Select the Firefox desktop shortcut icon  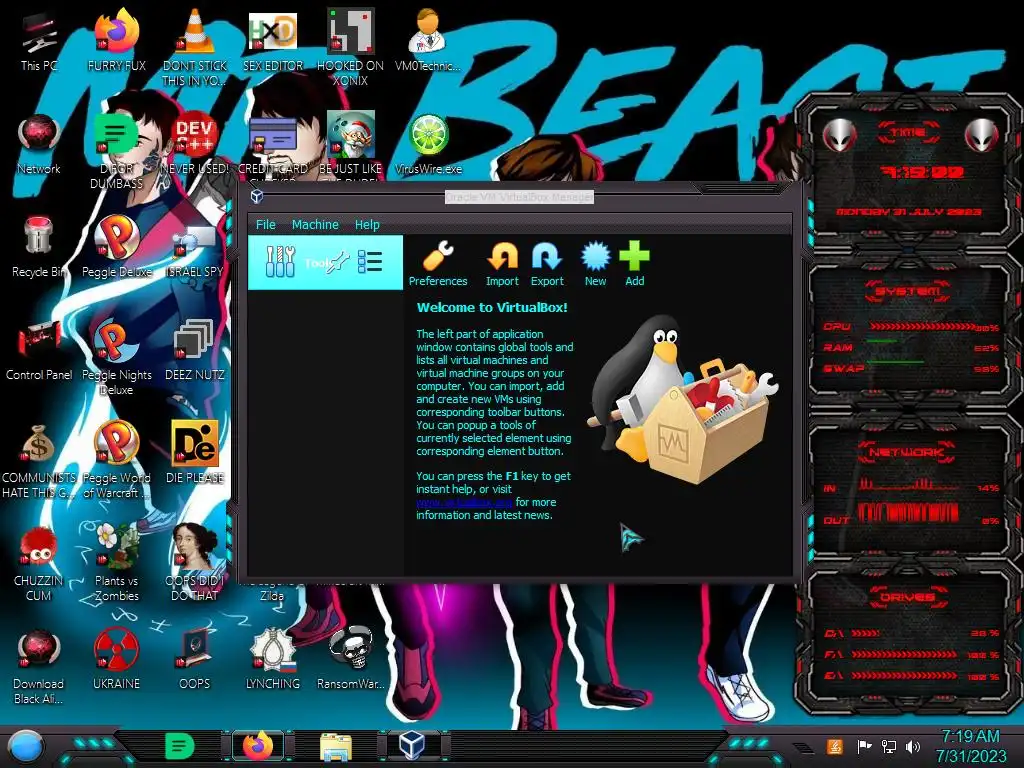pyautogui.click(x=116, y=40)
